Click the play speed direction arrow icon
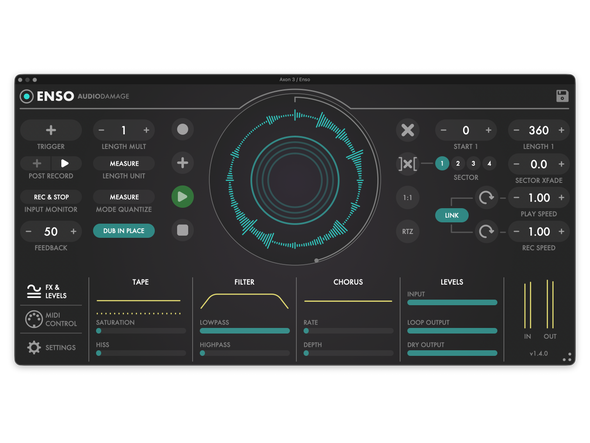This screenshot has width=590, height=443. (486, 197)
